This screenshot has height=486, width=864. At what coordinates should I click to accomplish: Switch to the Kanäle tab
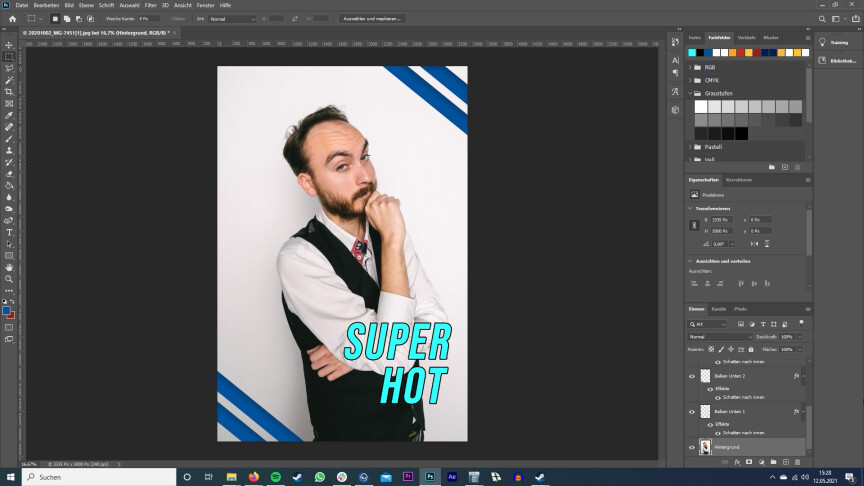click(719, 309)
